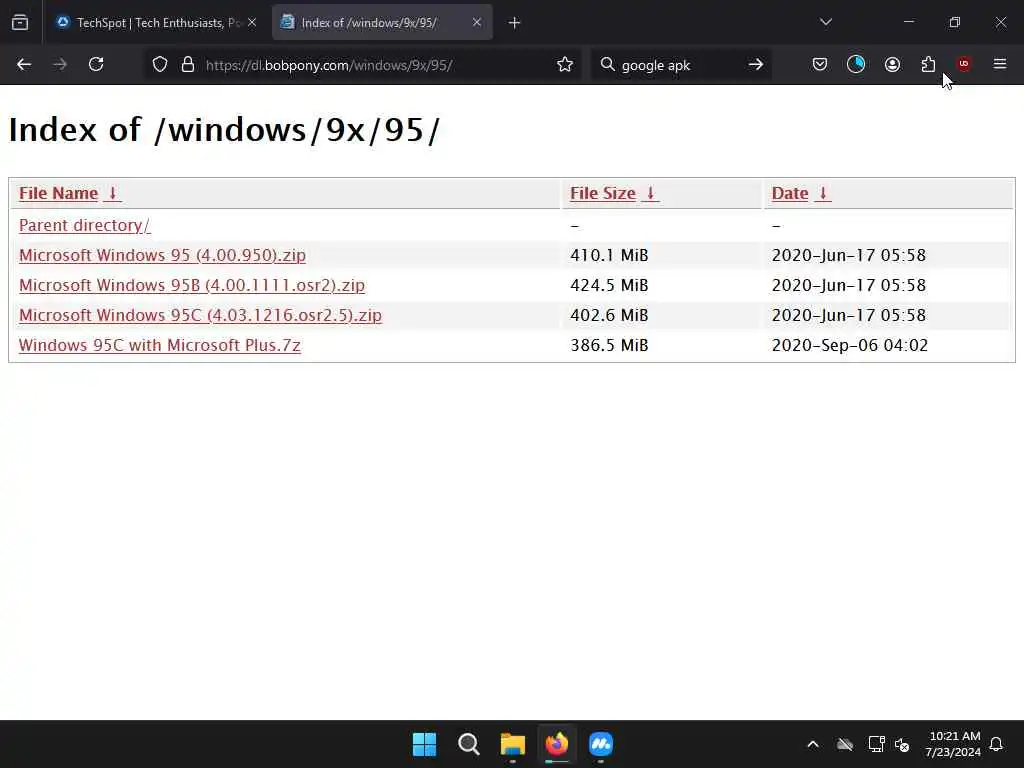Screen dimensions: 1024x768
Task: Open the Extensions puzzle icon
Action: (928, 64)
